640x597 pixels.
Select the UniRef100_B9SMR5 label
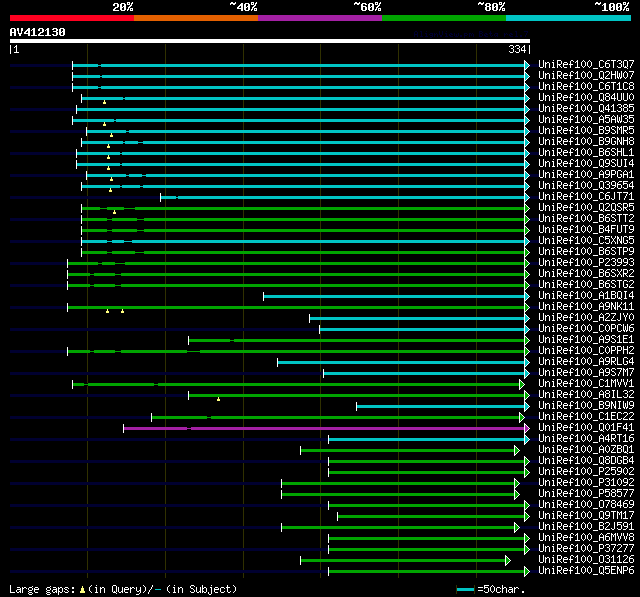586,131
